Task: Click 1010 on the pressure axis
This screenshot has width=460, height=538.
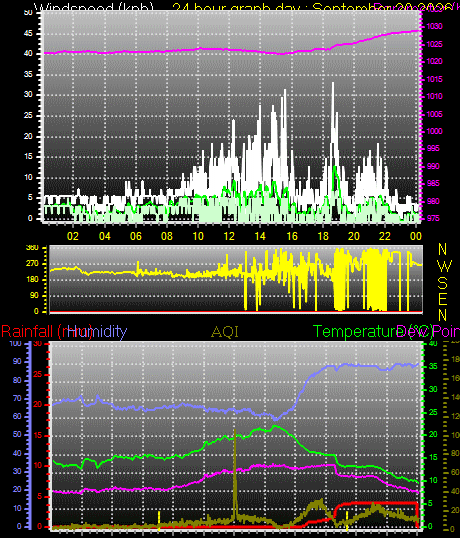Action: (434, 96)
